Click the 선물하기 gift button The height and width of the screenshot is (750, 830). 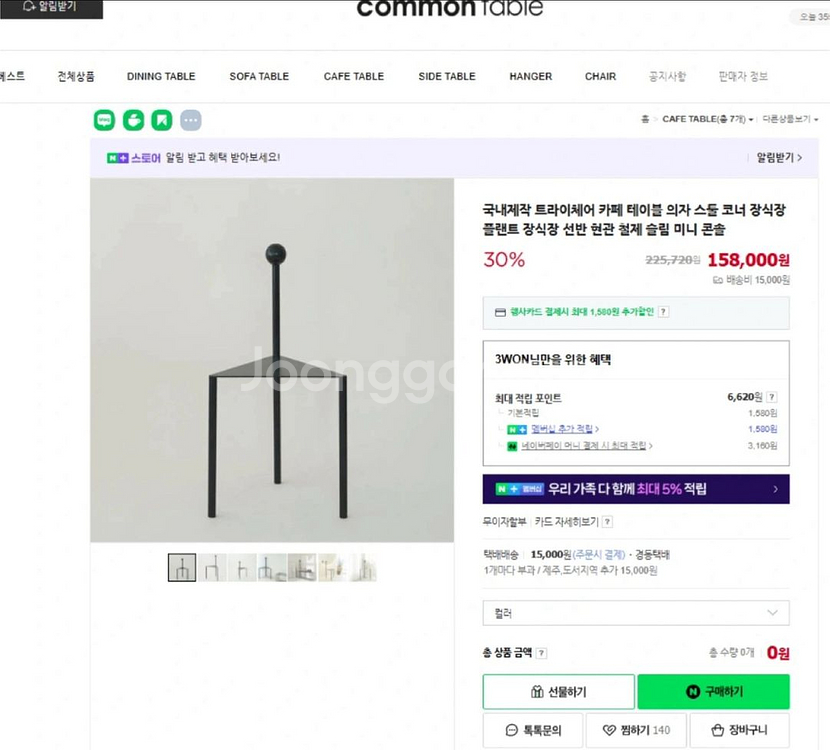click(558, 692)
